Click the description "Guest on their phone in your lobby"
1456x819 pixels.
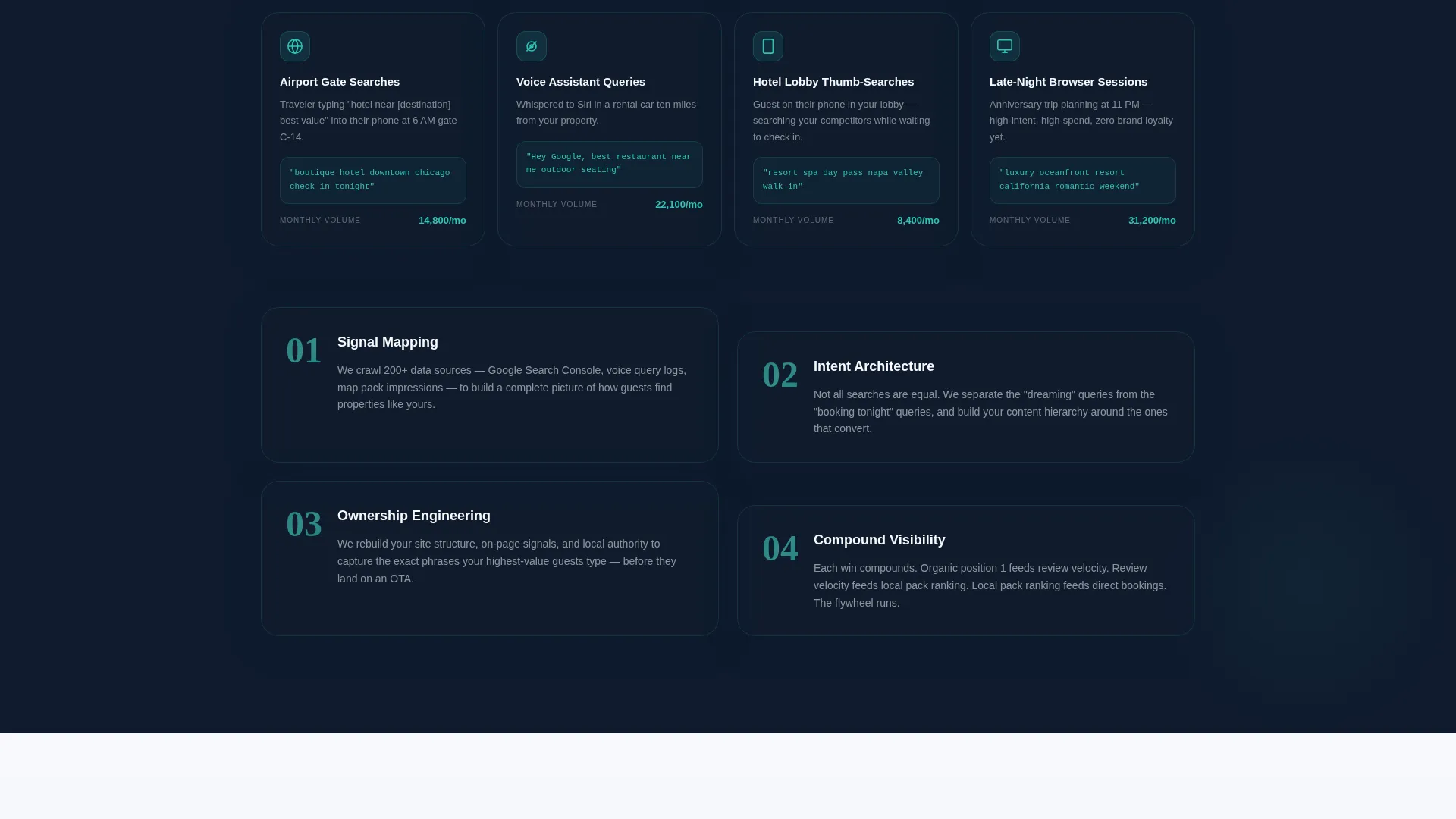[841, 121]
